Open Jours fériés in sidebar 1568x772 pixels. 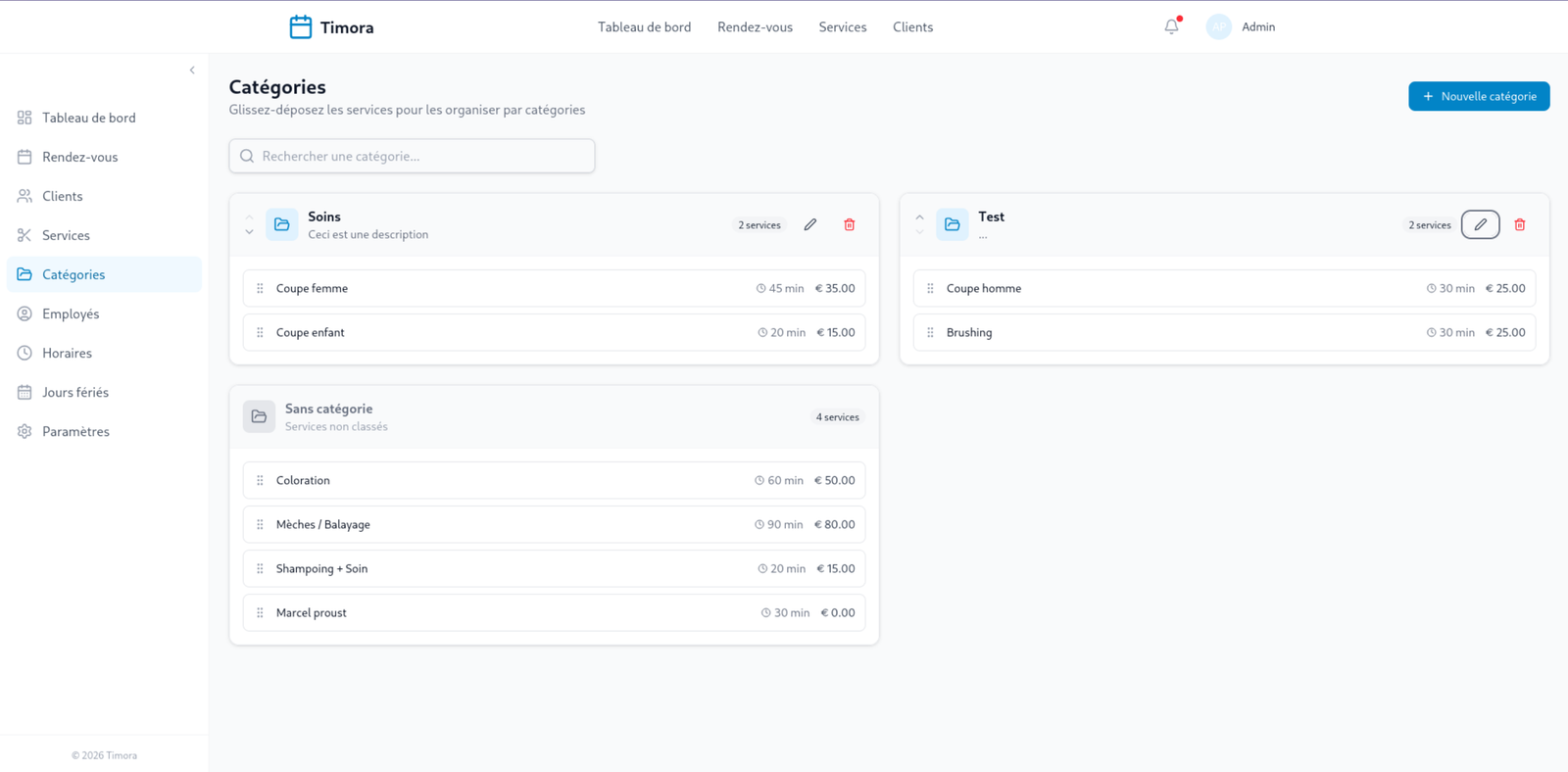(104, 392)
